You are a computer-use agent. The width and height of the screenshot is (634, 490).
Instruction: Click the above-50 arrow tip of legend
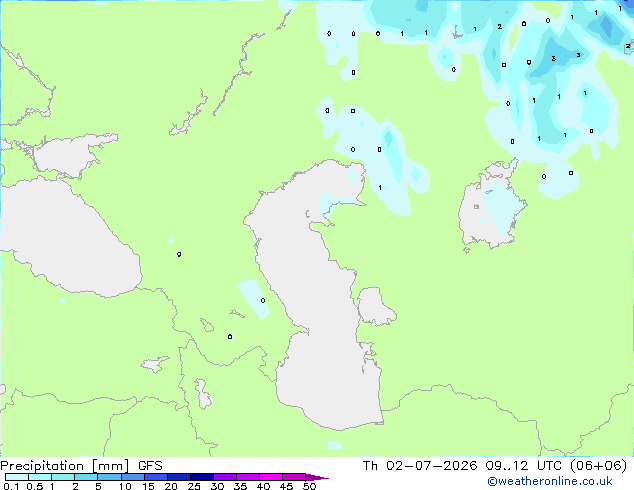click(317, 477)
